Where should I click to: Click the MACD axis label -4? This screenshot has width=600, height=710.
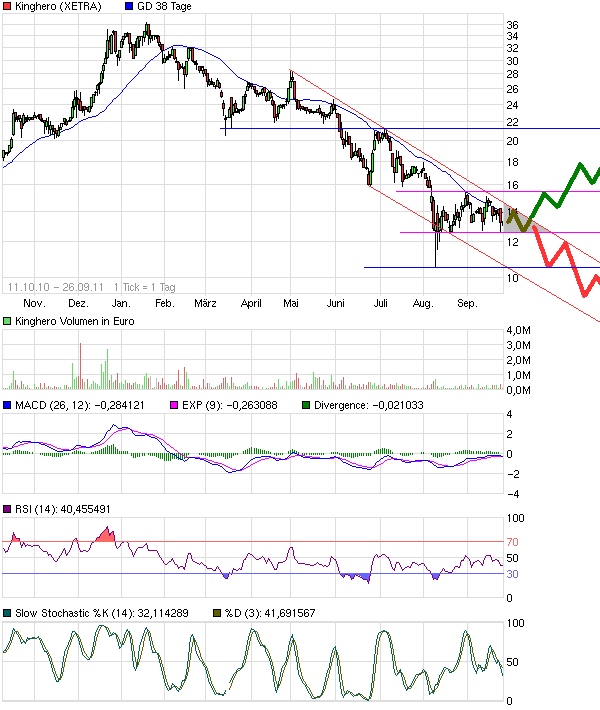click(x=513, y=494)
